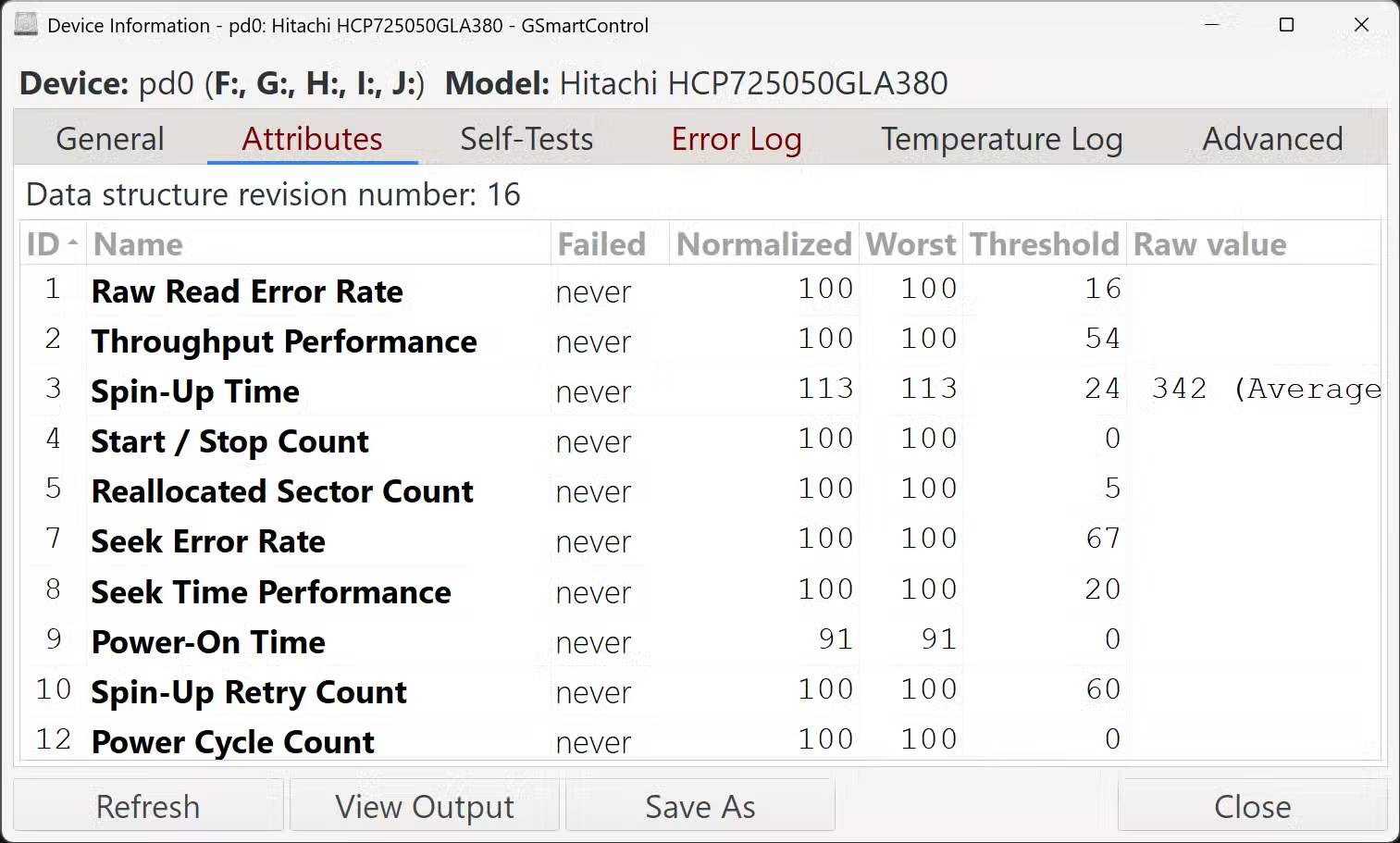
Task: Select the Spin-Up Time attribute row
Action: (195, 391)
